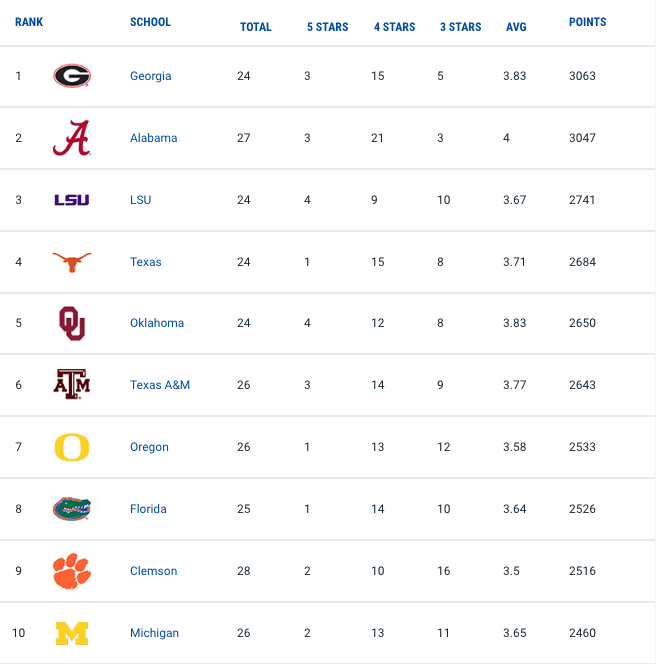Sort table by AVG column header

[516, 27]
